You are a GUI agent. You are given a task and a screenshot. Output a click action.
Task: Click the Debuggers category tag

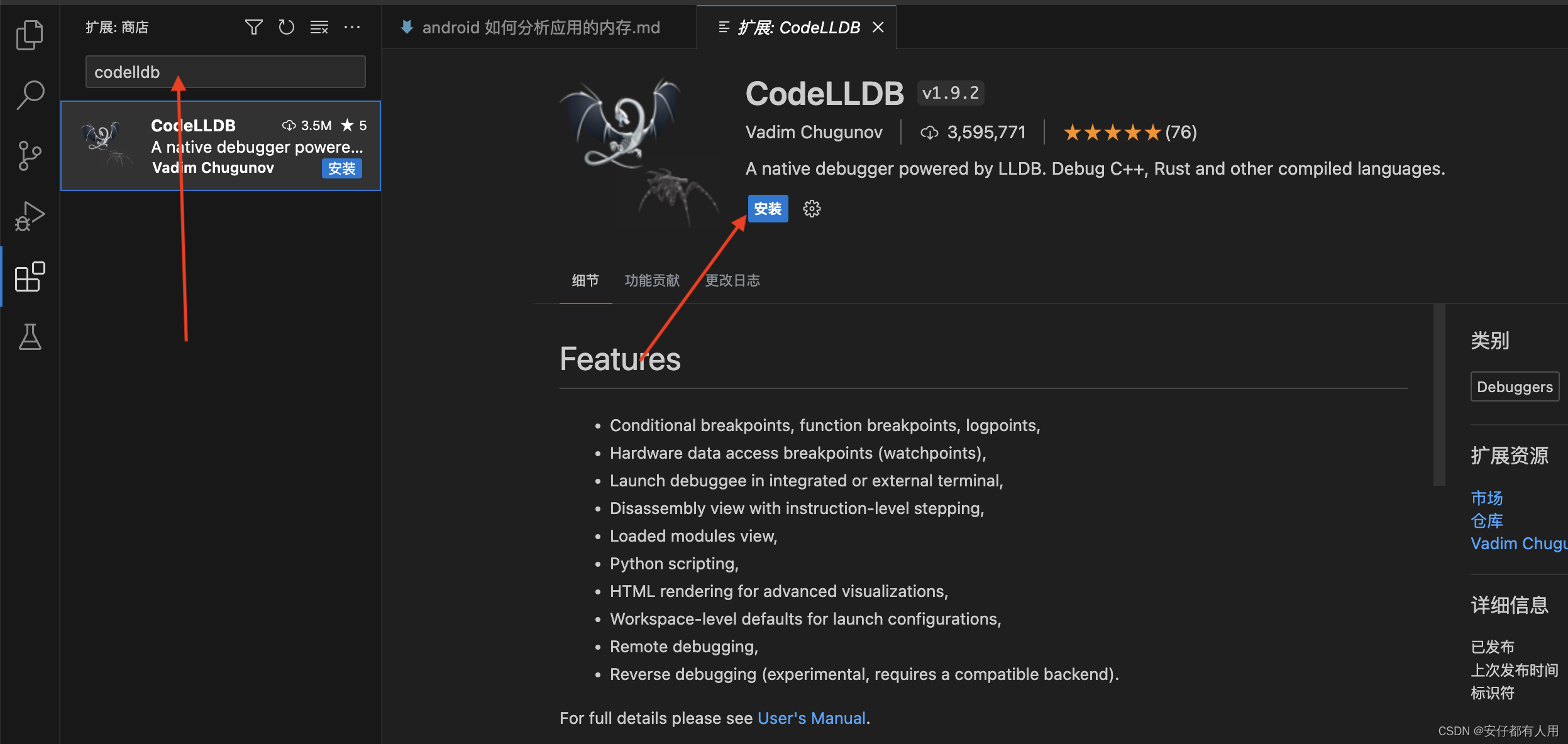pyautogui.click(x=1514, y=386)
